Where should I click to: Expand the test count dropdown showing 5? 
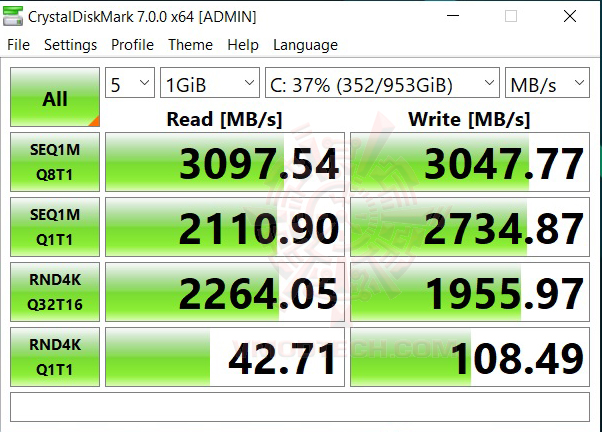point(130,83)
